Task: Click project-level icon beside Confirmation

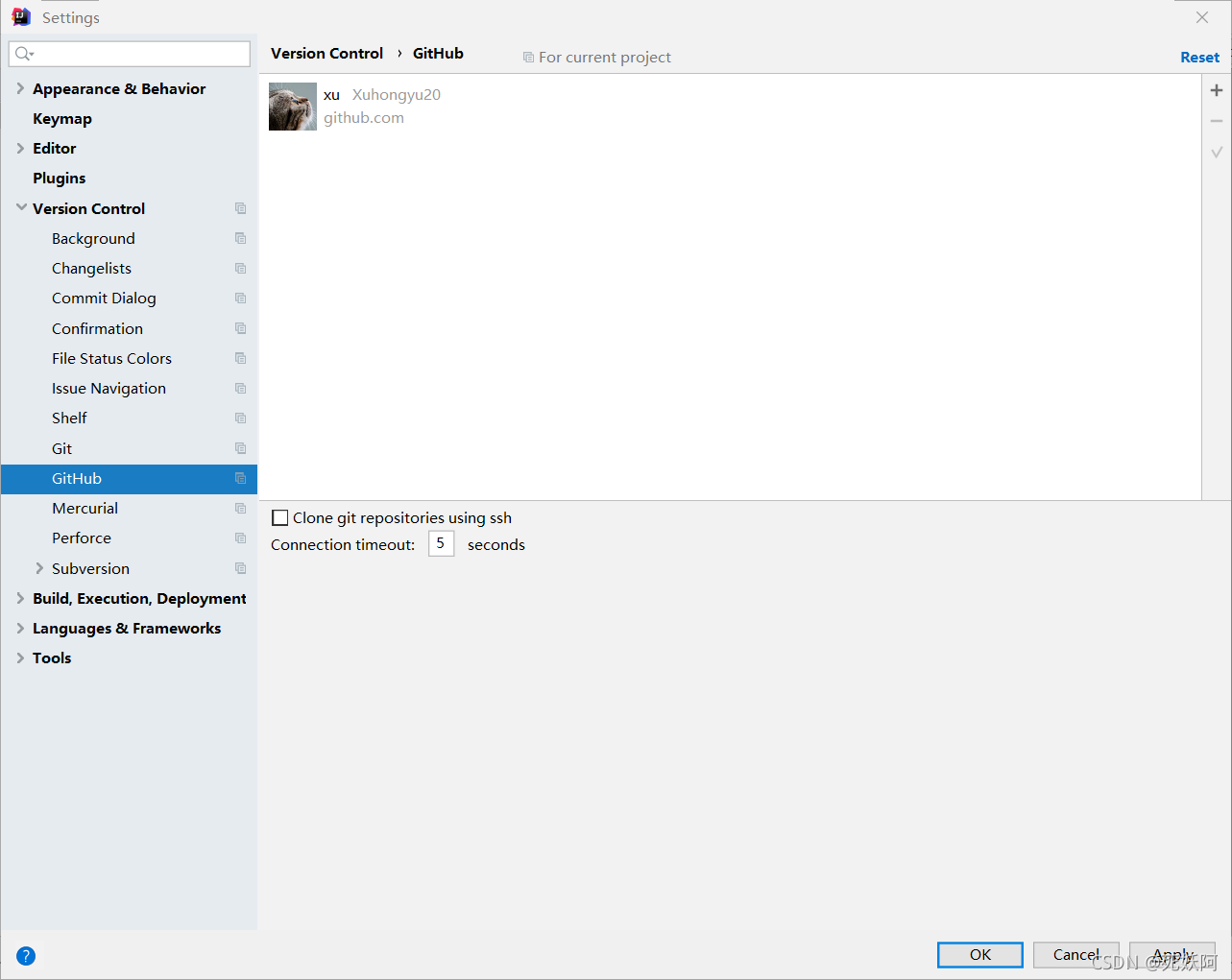Action: tap(240, 328)
